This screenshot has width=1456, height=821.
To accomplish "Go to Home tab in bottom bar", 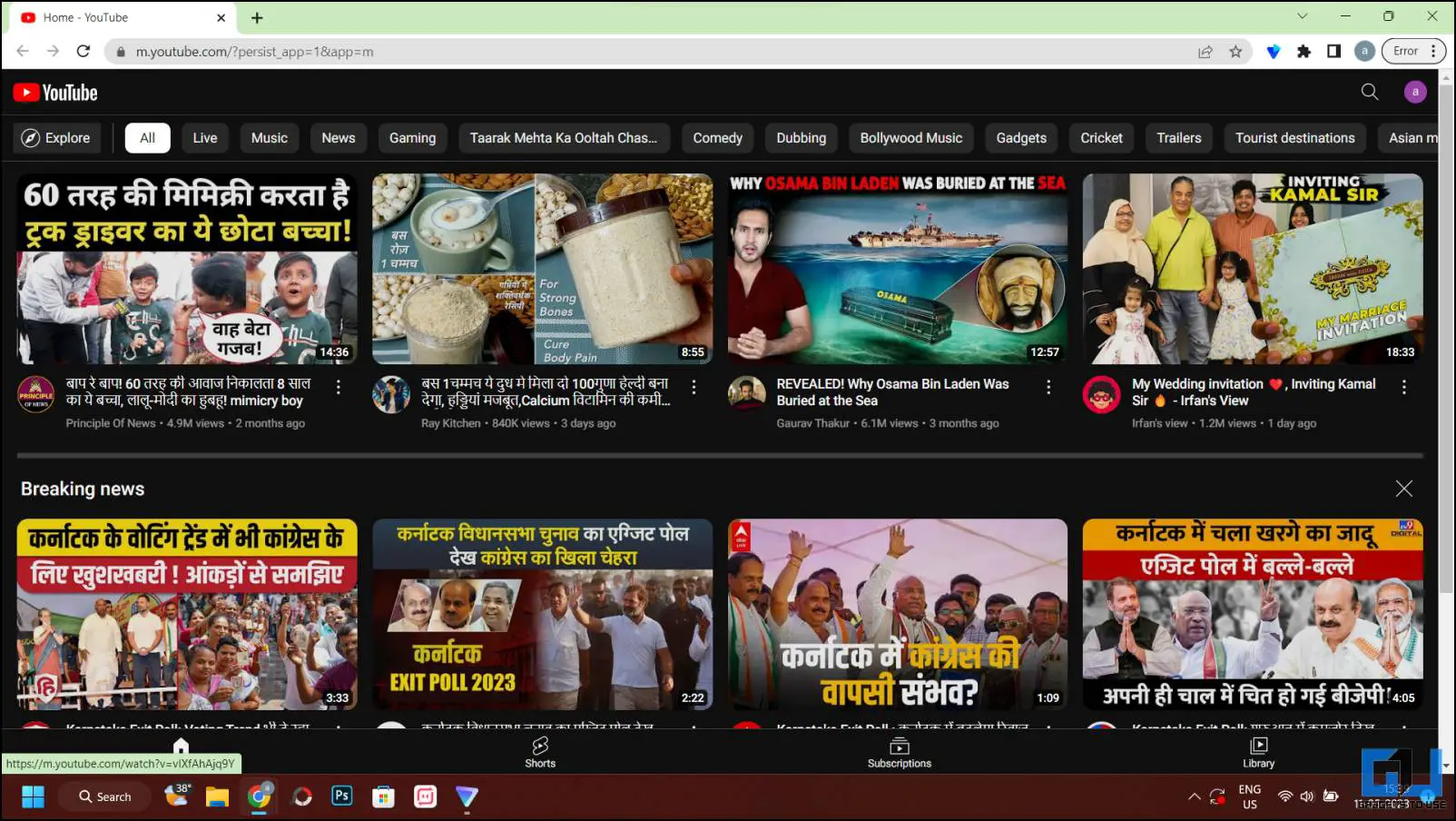I will pyautogui.click(x=182, y=747).
